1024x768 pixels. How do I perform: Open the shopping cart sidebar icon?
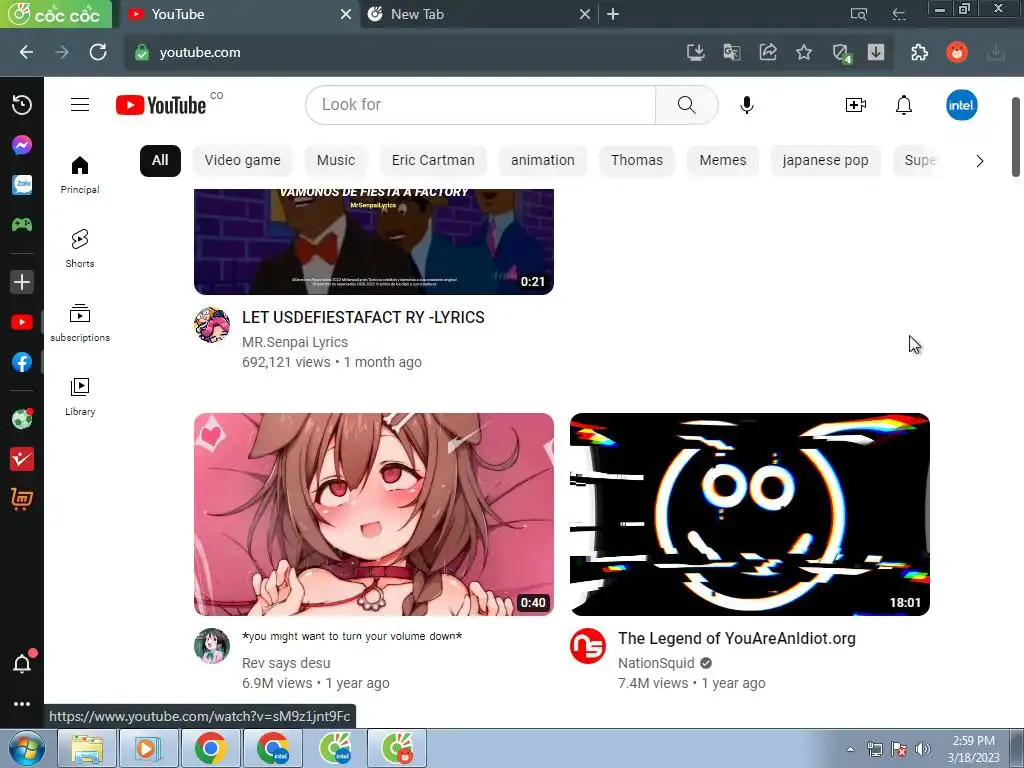tap(22, 499)
